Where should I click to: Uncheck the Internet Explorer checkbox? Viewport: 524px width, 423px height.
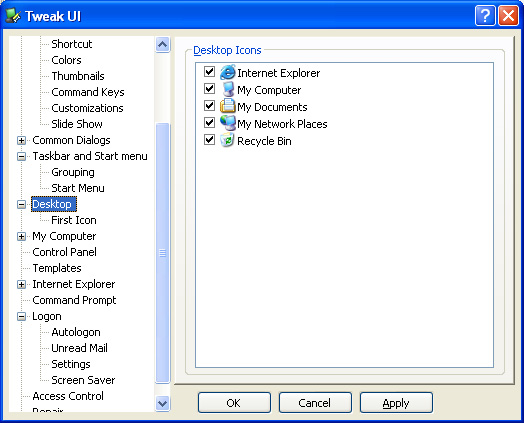[209, 71]
